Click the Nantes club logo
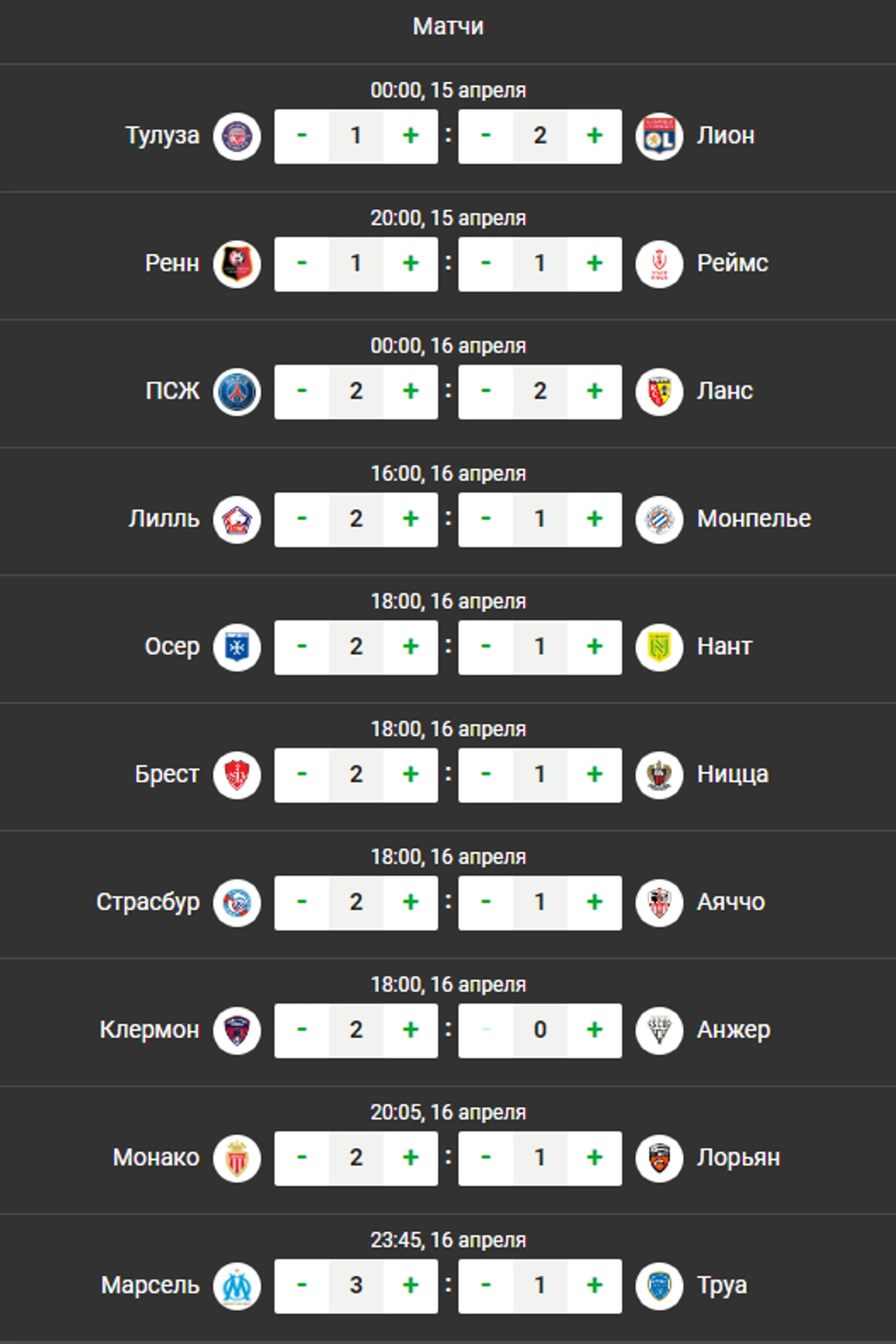 coord(659,647)
